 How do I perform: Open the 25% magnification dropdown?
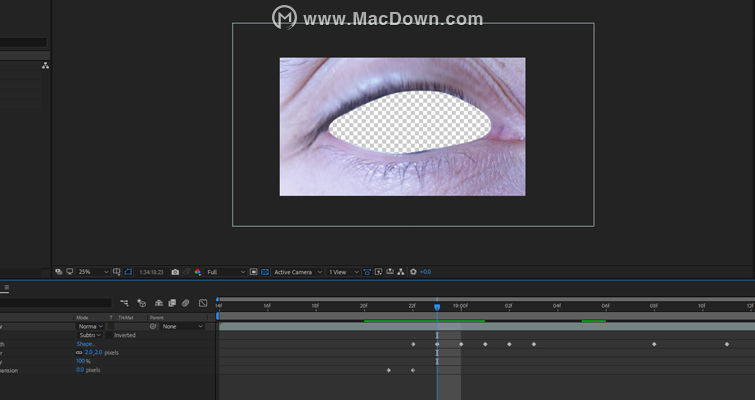coord(93,272)
